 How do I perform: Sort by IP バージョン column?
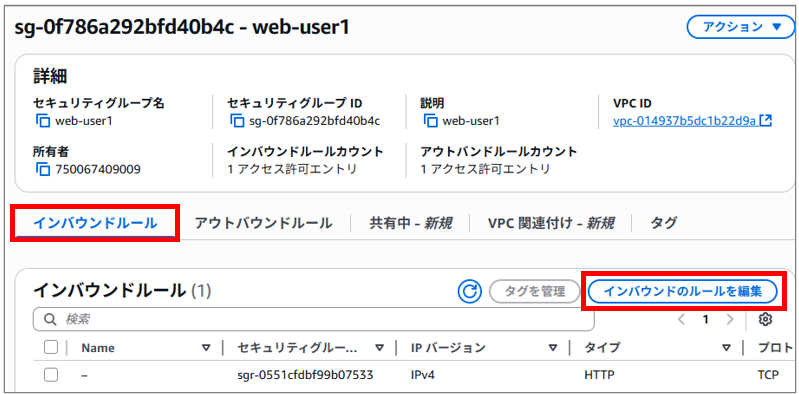click(553, 348)
